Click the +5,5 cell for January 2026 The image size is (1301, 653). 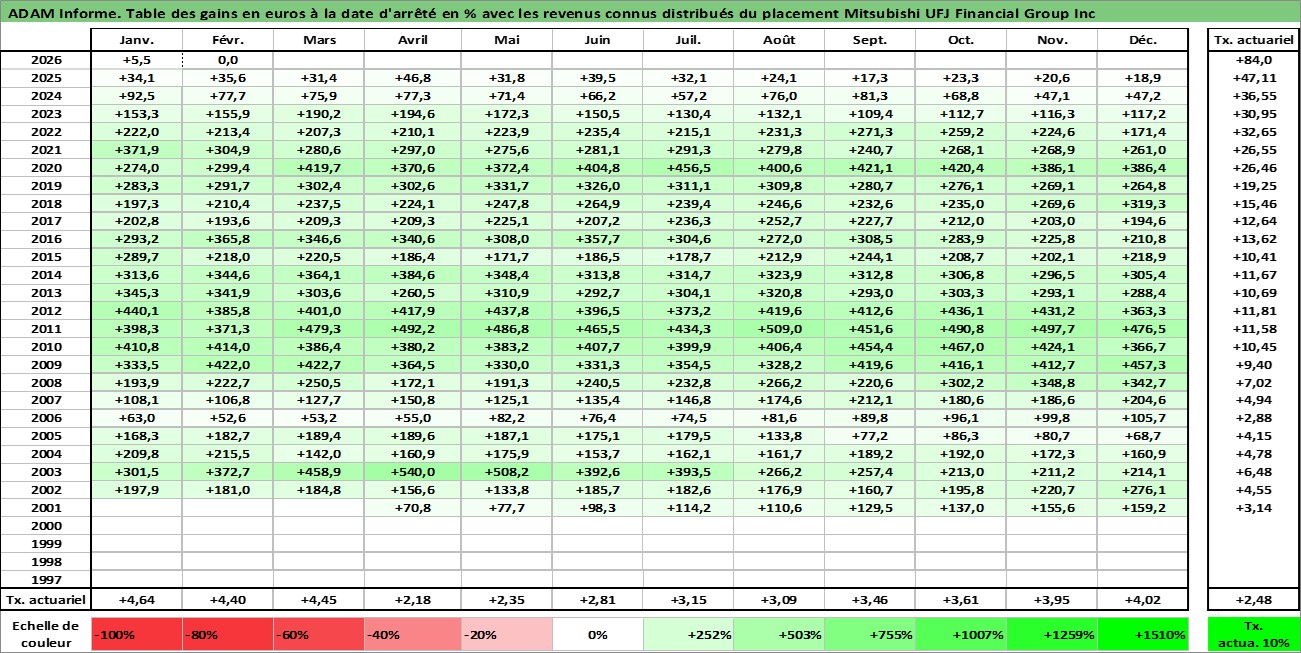tap(136, 59)
